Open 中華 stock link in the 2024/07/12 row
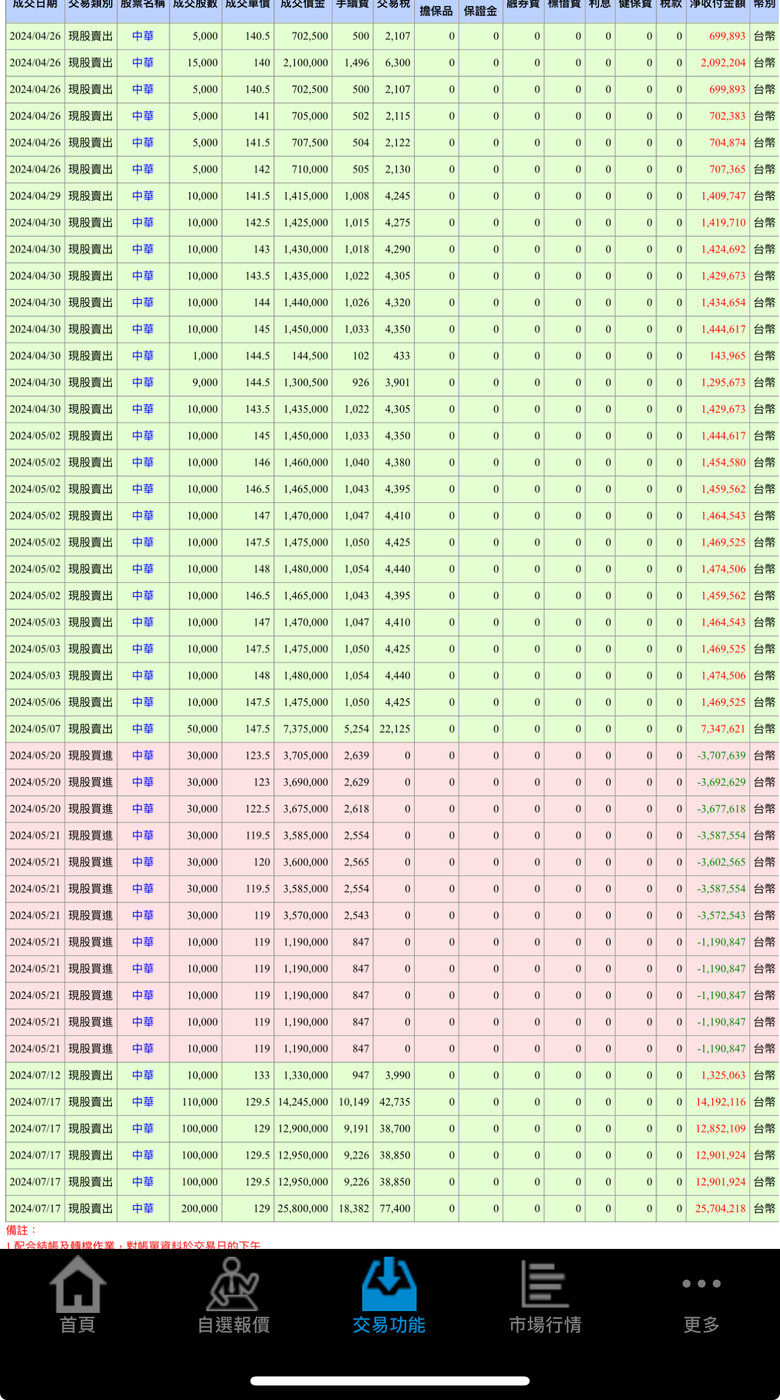 tap(143, 1075)
